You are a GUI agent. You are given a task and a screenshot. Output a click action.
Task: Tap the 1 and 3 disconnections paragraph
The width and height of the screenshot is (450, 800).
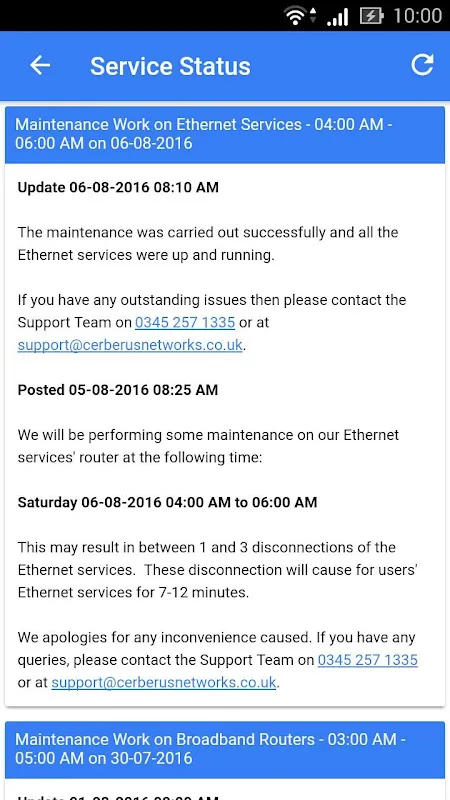218,570
